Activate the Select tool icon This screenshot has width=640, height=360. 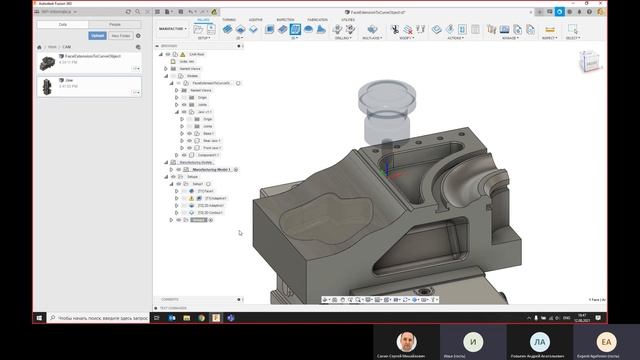pyautogui.click(x=572, y=29)
